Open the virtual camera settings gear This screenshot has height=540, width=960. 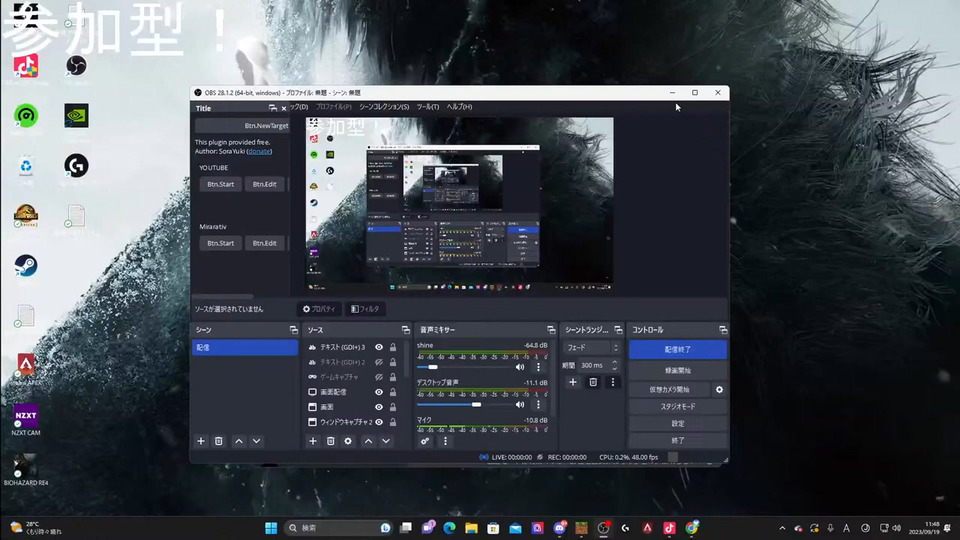tap(719, 389)
